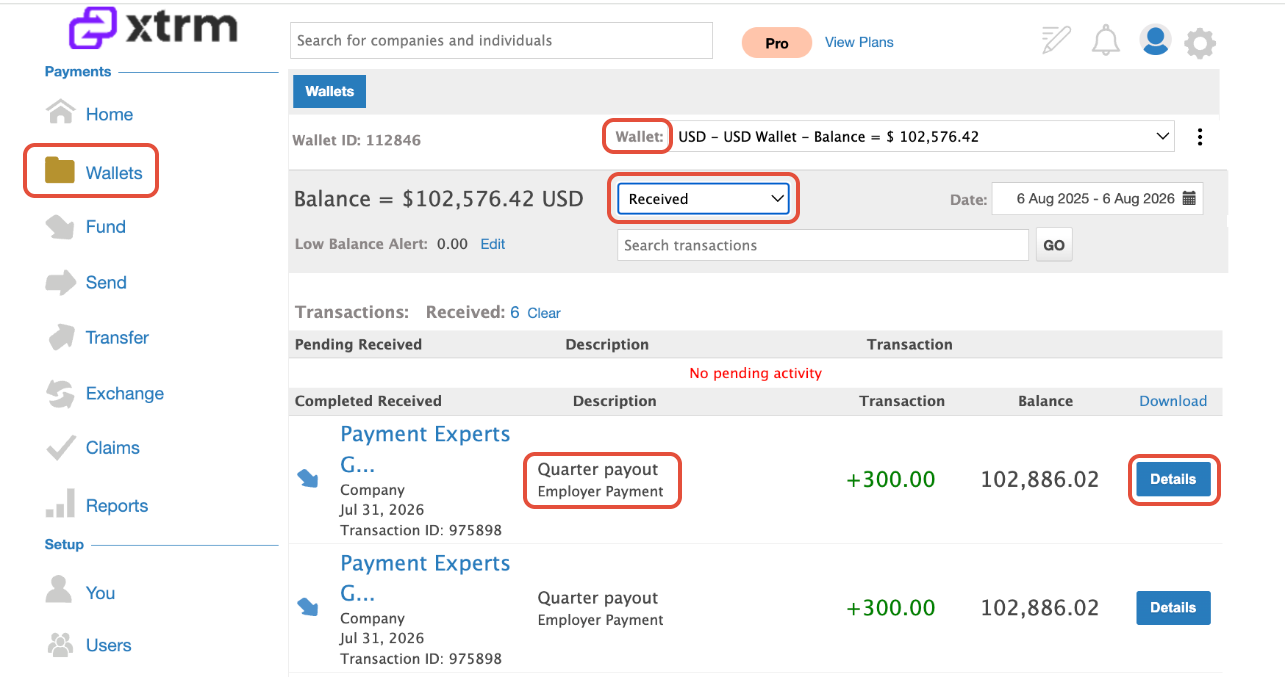1285x677 pixels.
Task: Go to Home in sidebar
Action: [109, 114]
